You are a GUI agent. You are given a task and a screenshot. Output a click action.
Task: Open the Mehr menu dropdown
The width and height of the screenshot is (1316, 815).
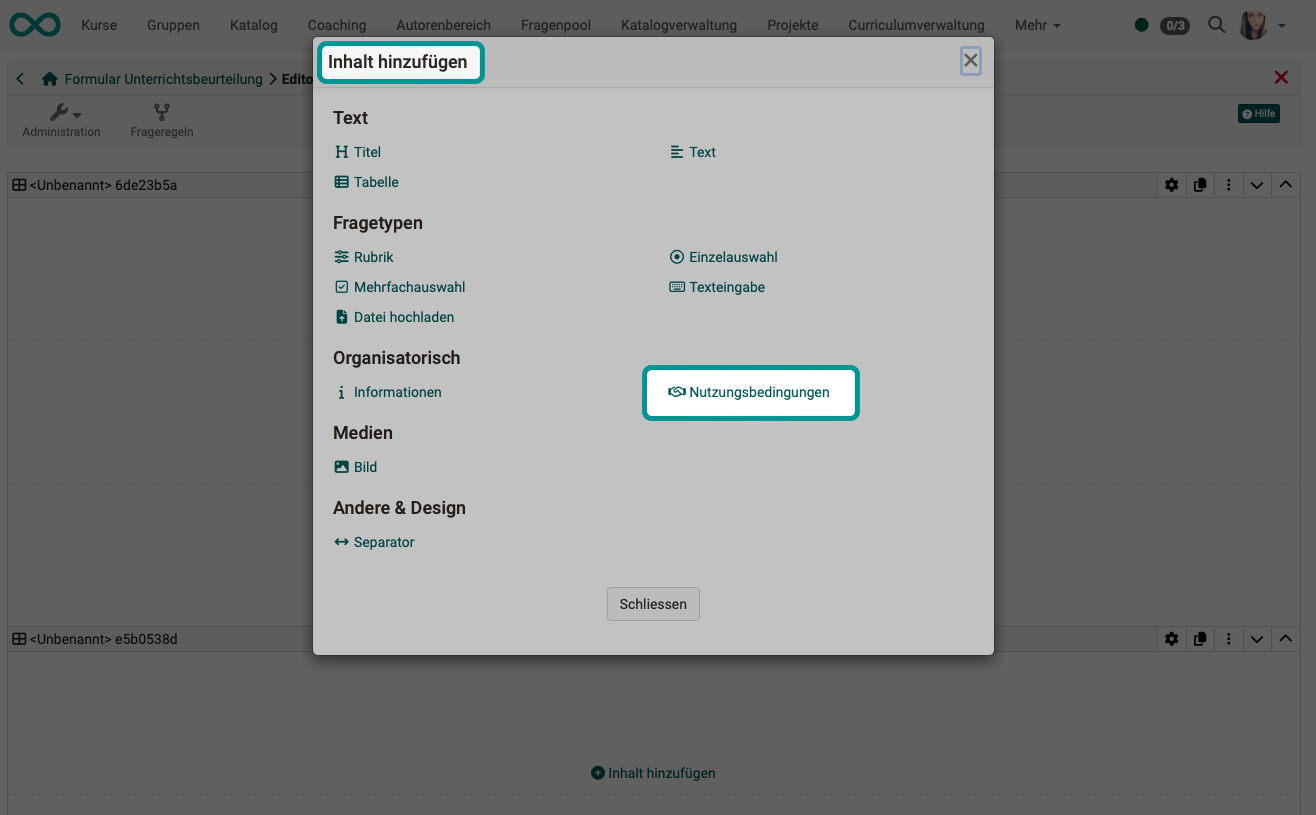pos(1037,25)
